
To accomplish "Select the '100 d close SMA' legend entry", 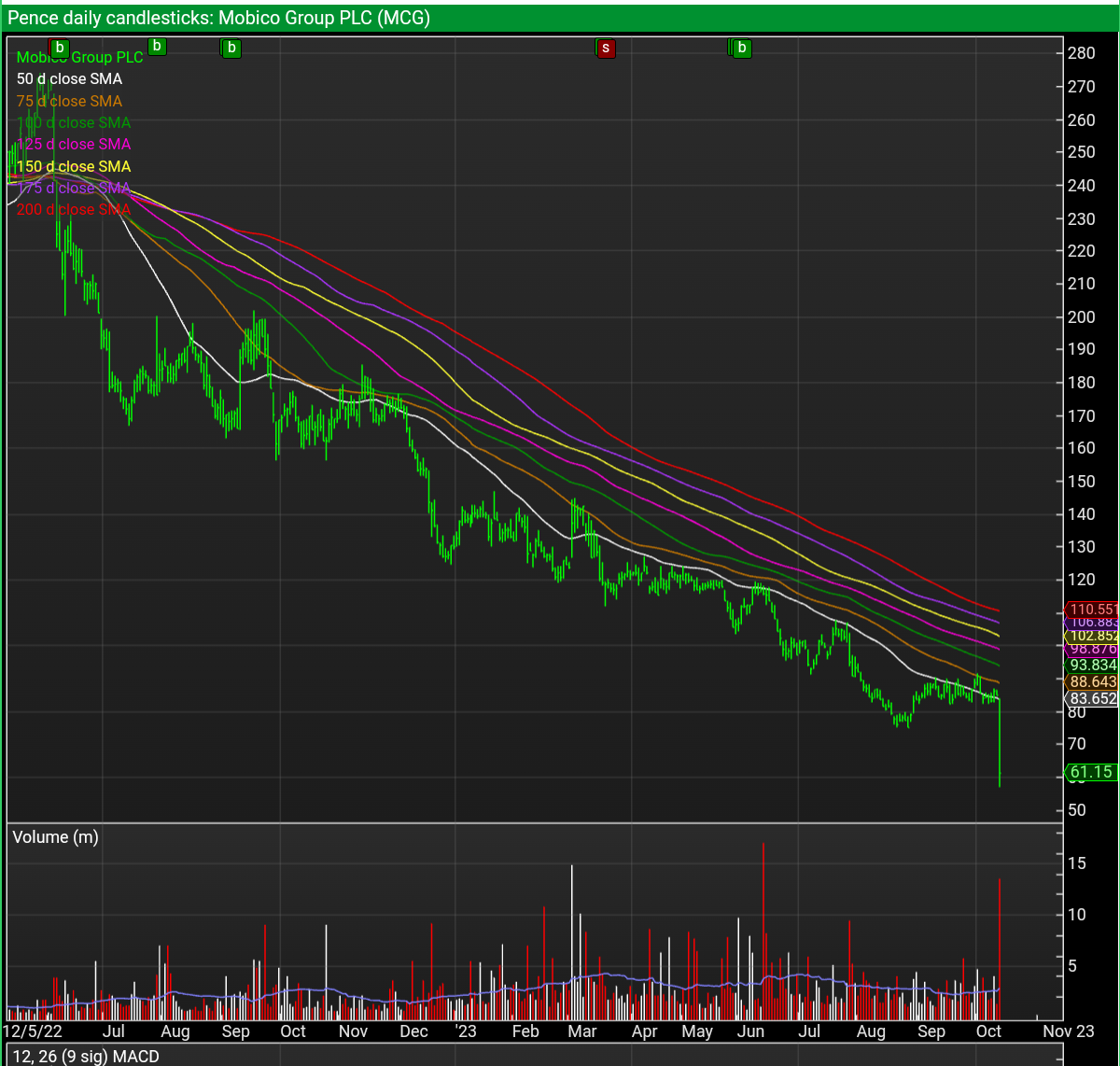I will (74, 122).
